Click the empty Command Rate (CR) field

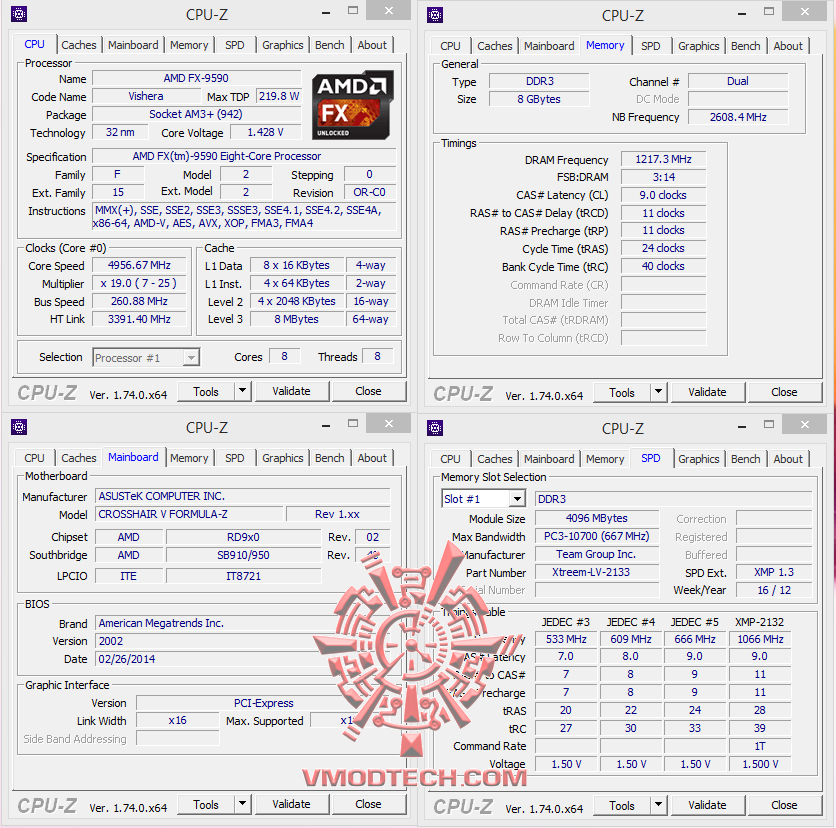pos(663,285)
